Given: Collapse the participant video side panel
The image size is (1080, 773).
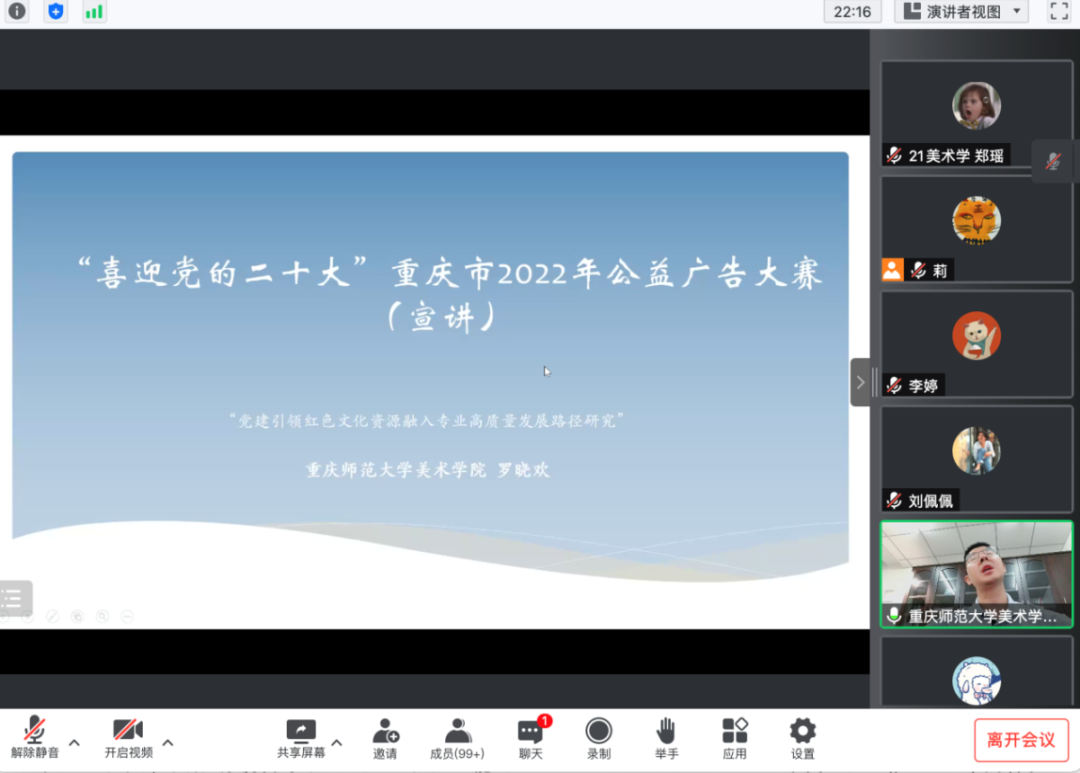Looking at the screenshot, I should click(860, 382).
